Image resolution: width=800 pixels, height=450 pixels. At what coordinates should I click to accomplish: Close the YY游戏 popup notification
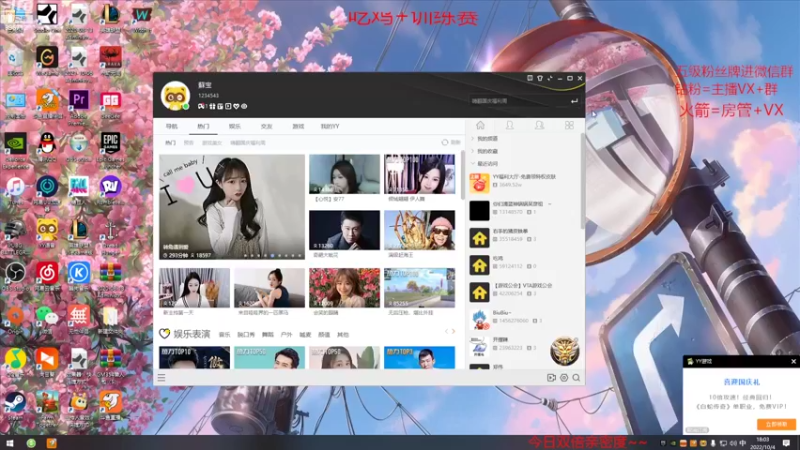(x=793, y=361)
